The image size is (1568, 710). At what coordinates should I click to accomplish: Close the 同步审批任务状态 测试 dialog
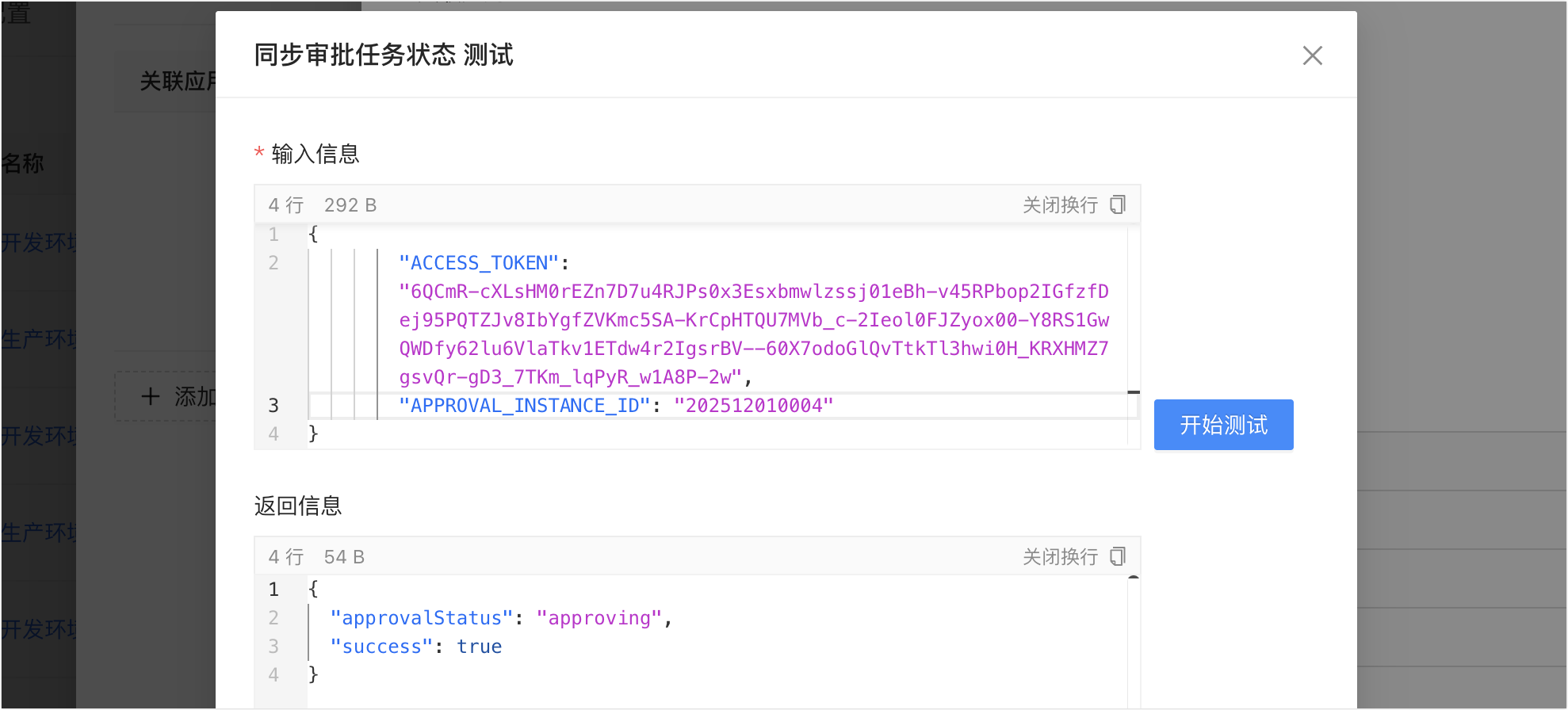1312,55
